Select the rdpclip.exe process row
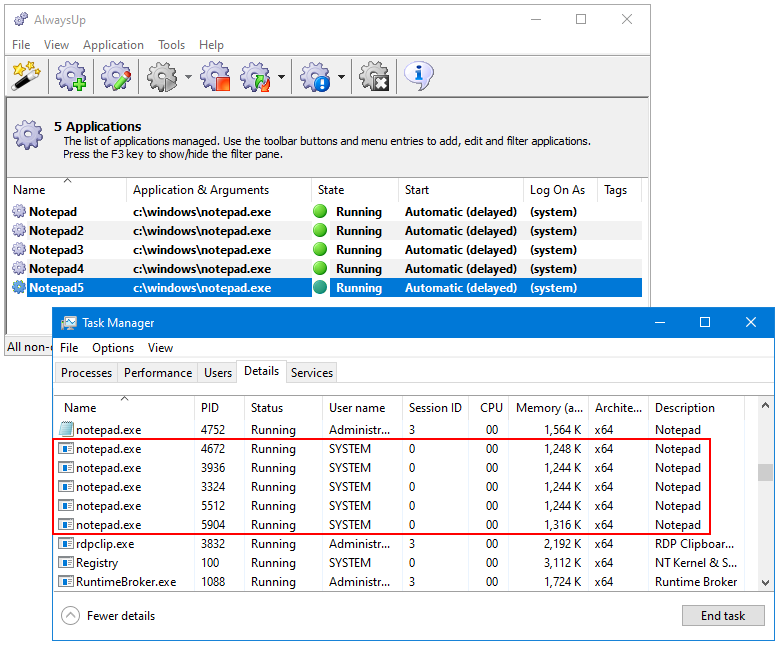The height and width of the screenshot is (646, 780). point(399,544)
